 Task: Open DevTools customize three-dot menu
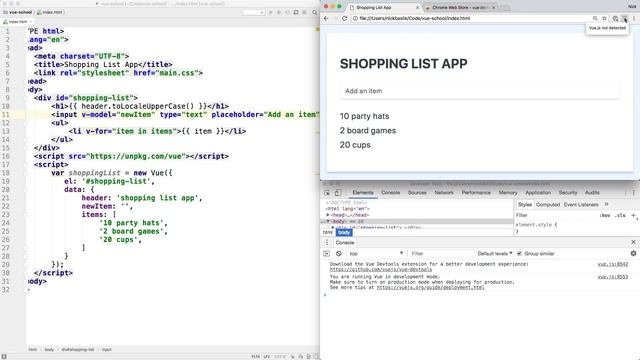point(633,193)
